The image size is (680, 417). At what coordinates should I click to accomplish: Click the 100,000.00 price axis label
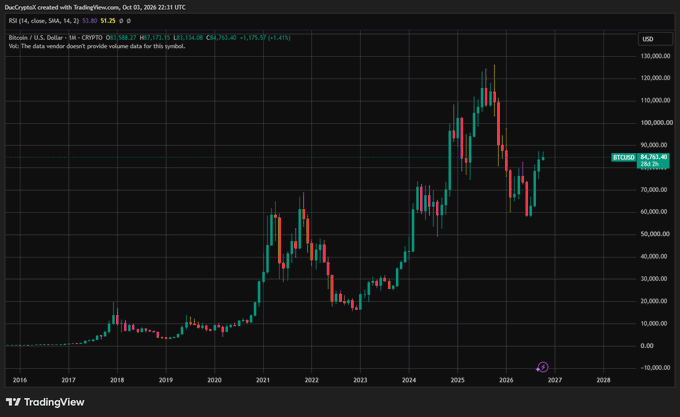point(657,123)
